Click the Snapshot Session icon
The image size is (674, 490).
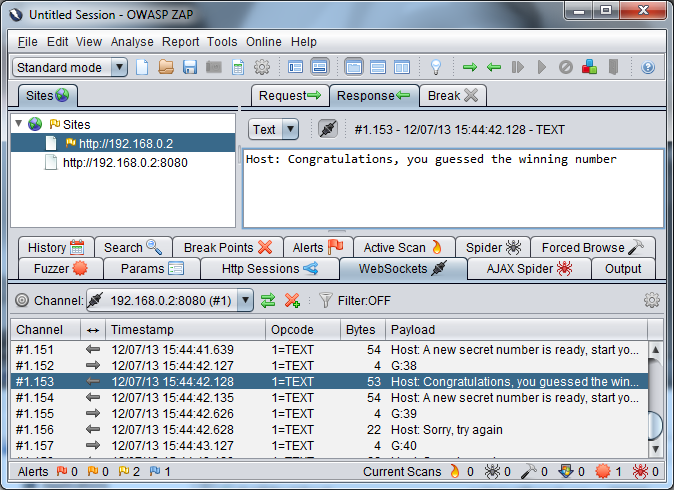click(214, 67)
